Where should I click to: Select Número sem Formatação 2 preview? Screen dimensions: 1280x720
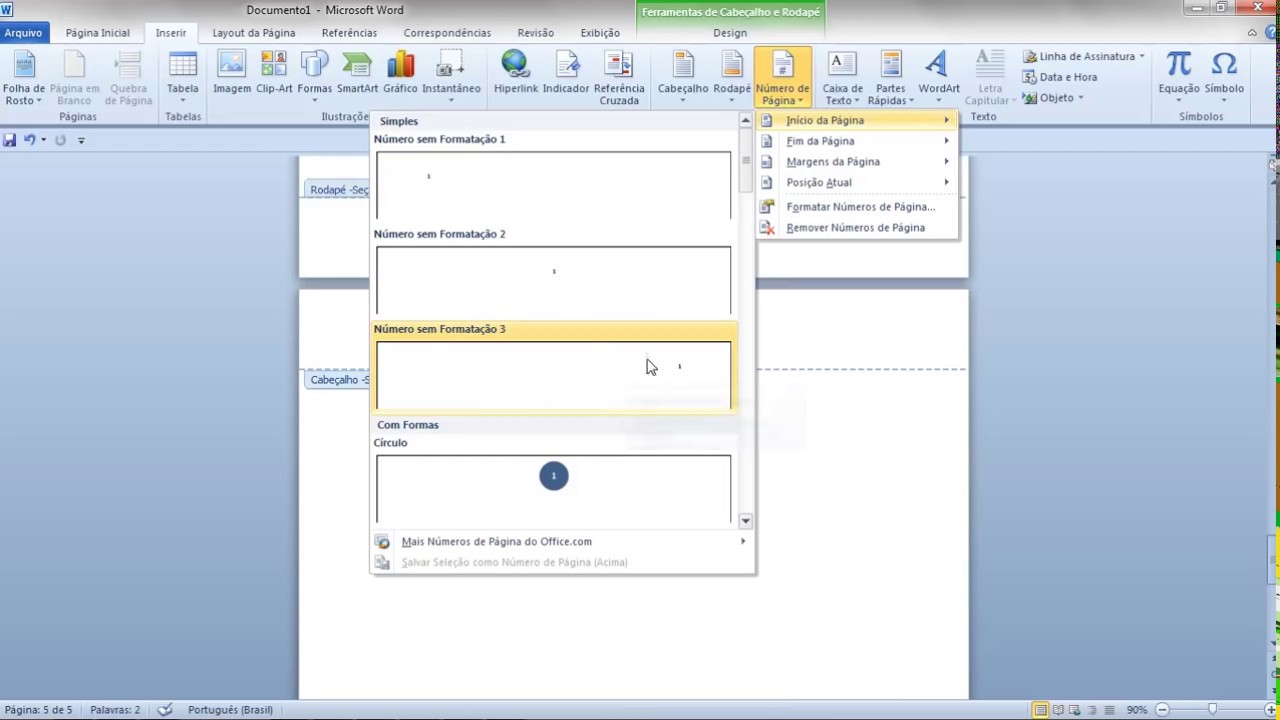554,280
